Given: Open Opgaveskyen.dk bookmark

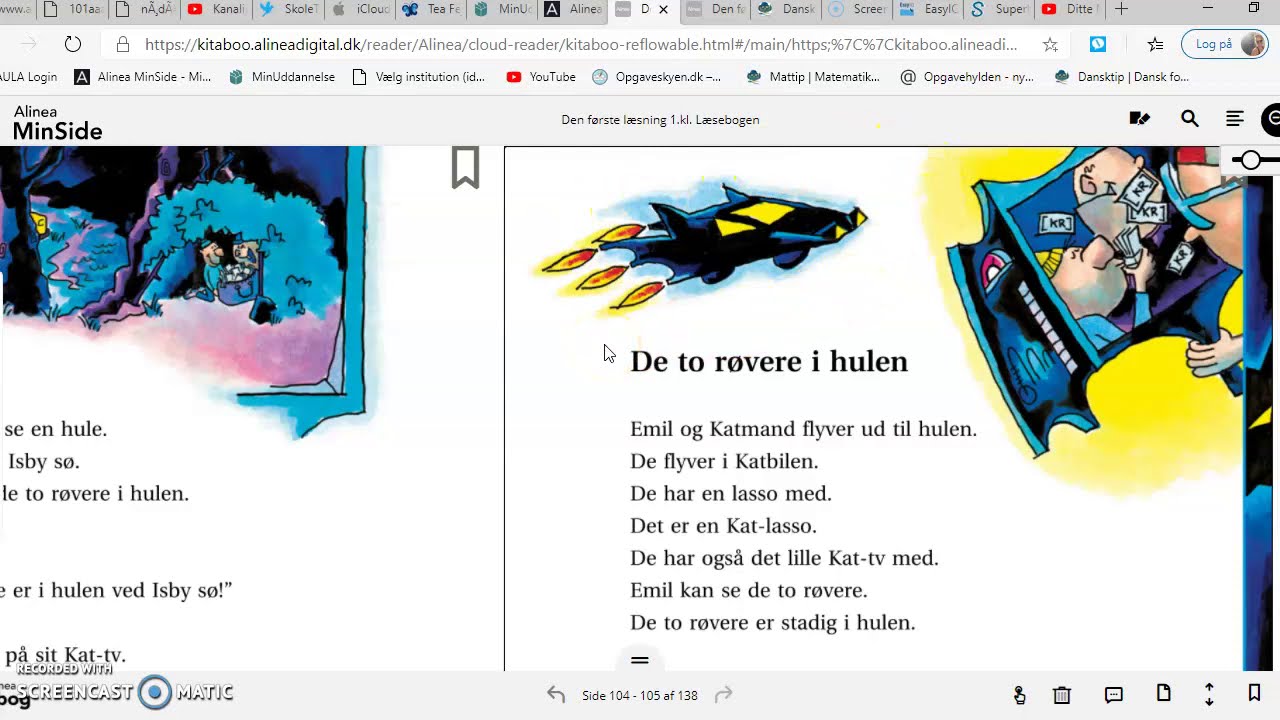Looking at the screenshot, I should pyautogui.click(x=657, y=77).
